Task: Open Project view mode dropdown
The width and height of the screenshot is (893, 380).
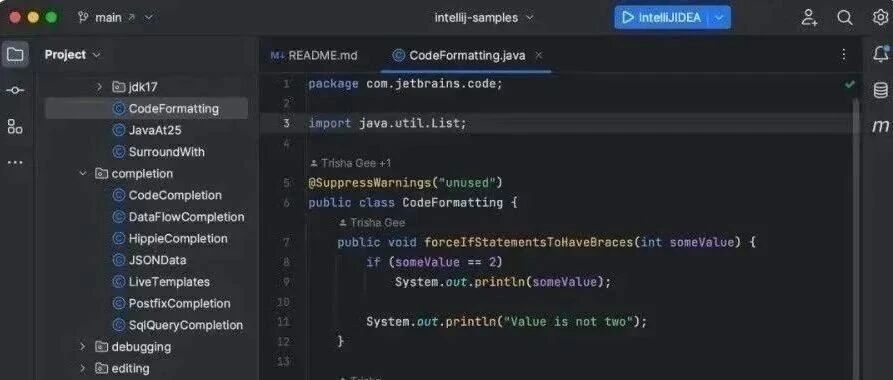Action: click(x=72, y=55)
